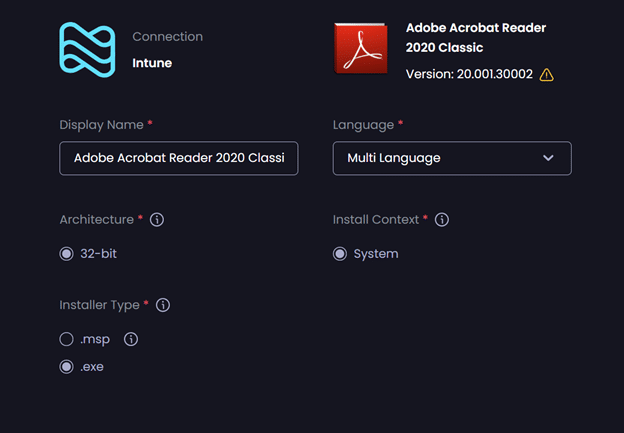This screenshot has width=624, height=433.
Task: Click into the Display Name text field
Action: (x=179, y=158)
